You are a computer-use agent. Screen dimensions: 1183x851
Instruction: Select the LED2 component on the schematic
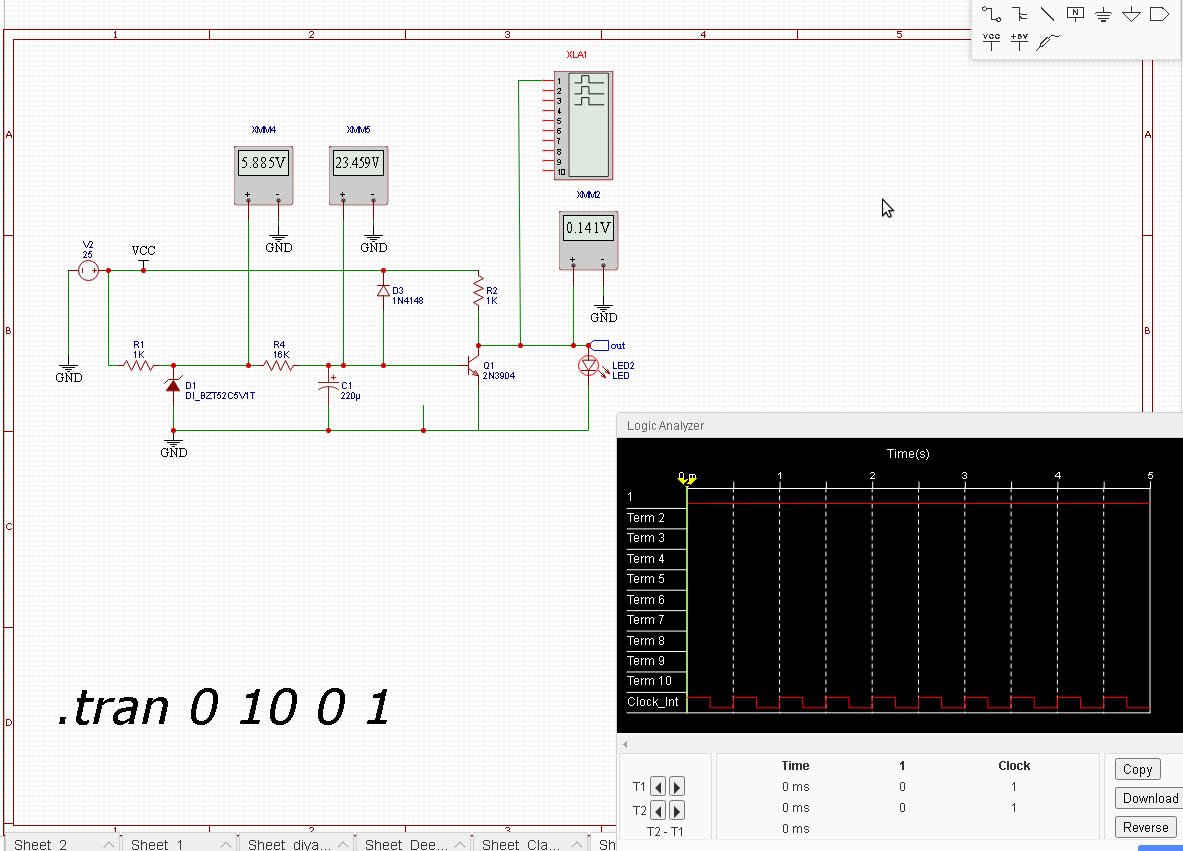click(x=589, y=367)
